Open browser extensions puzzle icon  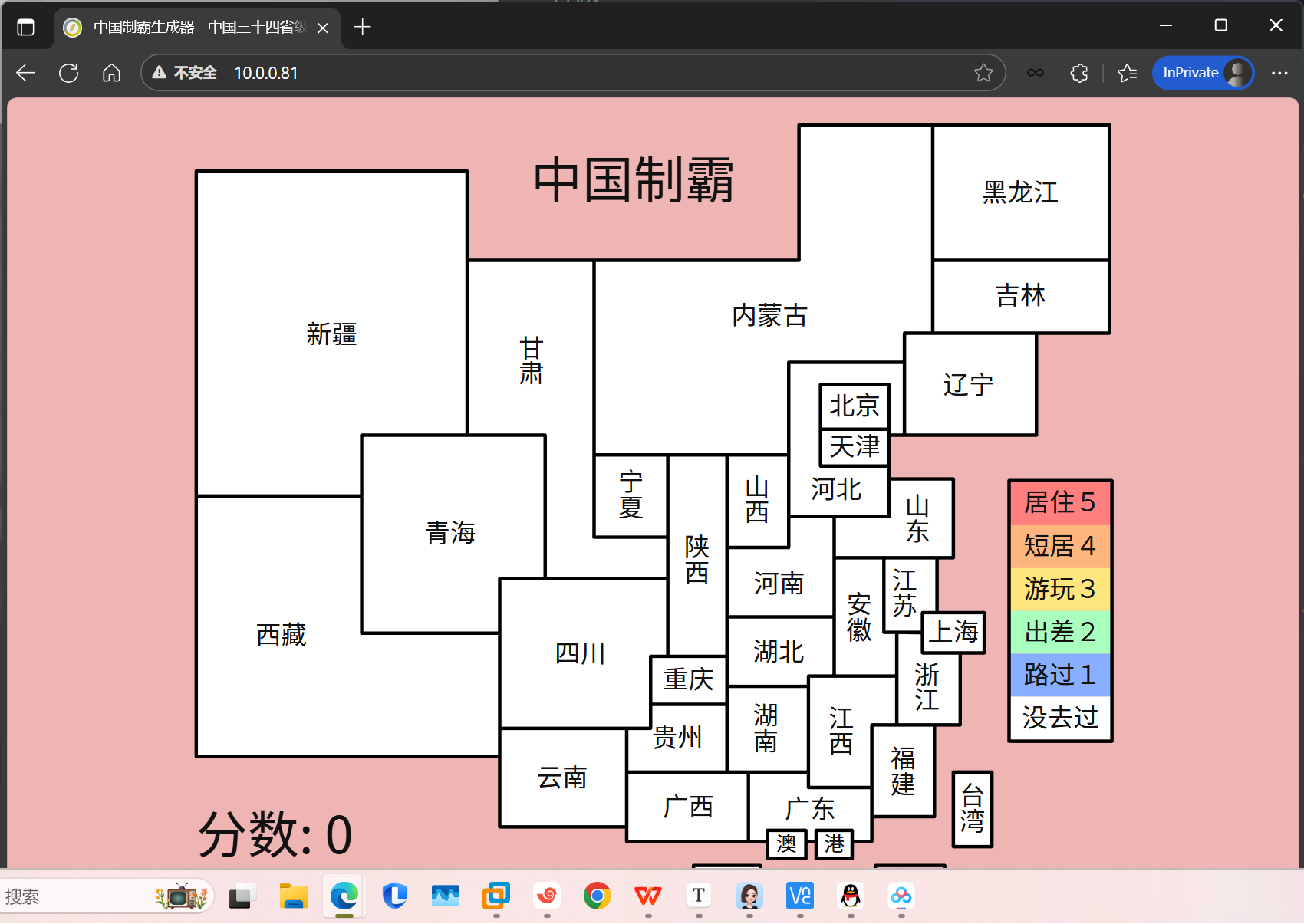click(1079, 73)
